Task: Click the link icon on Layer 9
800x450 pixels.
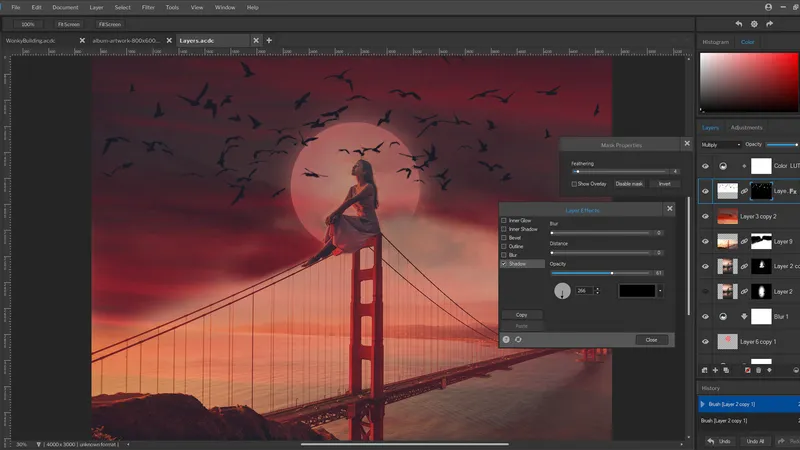Action: pyautogui.click(x=744, y=241)
